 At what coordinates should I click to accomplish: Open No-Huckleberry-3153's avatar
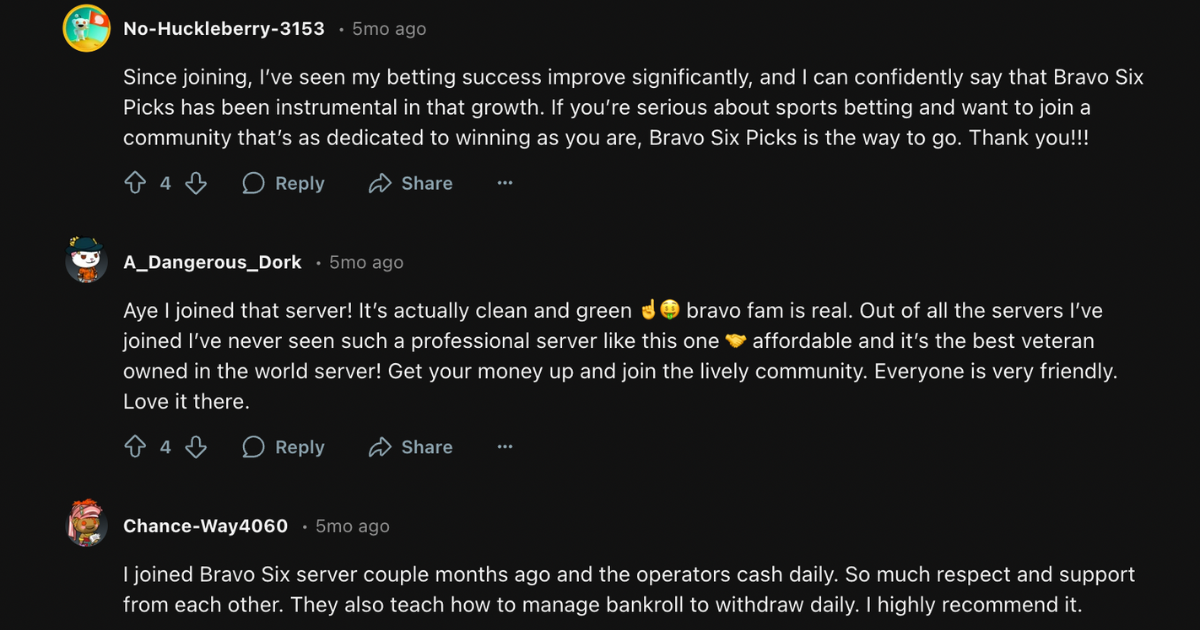[x=86, y=28]
